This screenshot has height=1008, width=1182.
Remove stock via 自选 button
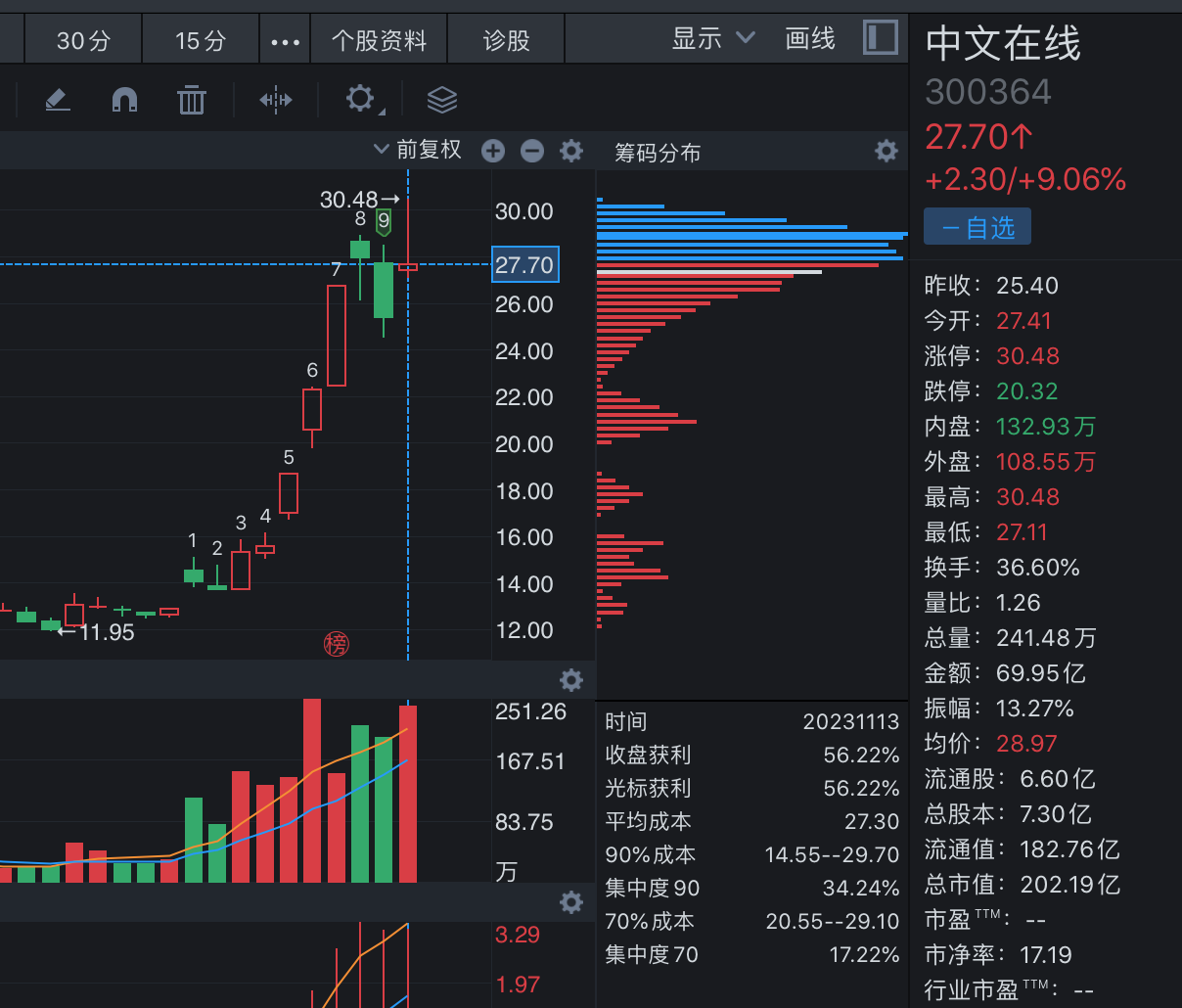tap(977, 228)
